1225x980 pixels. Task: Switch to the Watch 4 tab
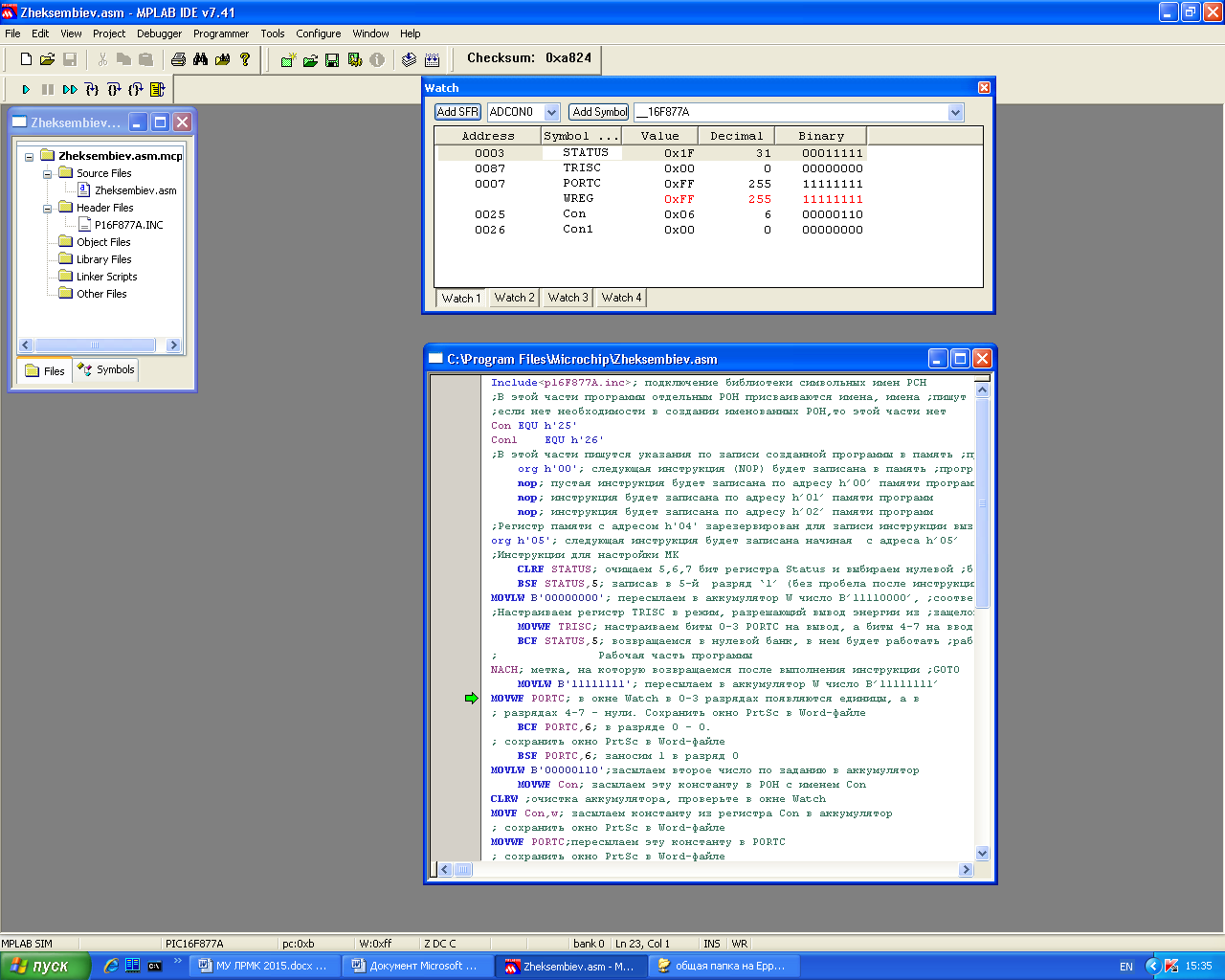click(621, 298)
